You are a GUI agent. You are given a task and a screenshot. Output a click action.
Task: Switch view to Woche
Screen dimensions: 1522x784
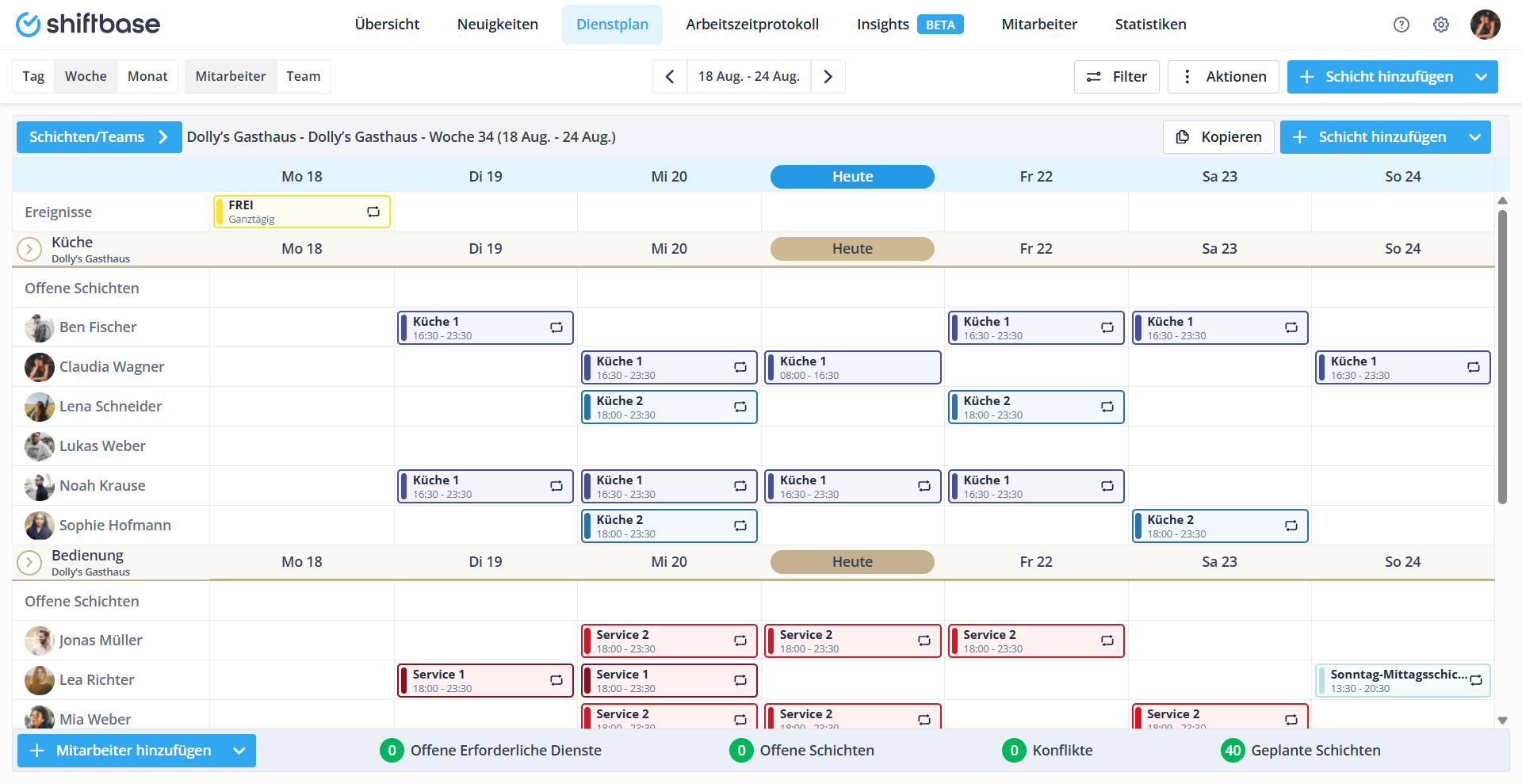tap(86, 77)
